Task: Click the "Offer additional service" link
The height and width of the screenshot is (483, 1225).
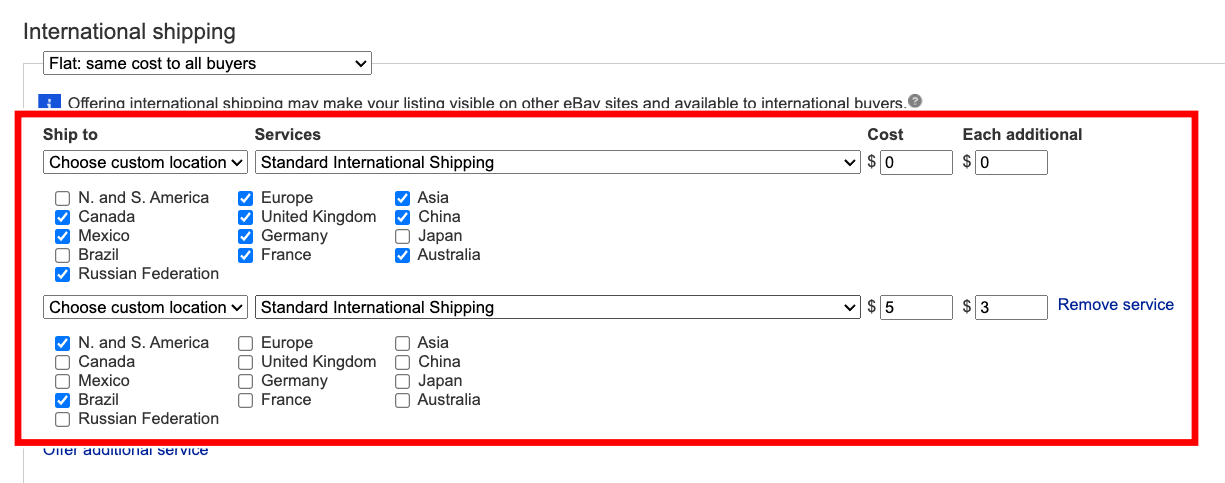Action: coord(125,450)
